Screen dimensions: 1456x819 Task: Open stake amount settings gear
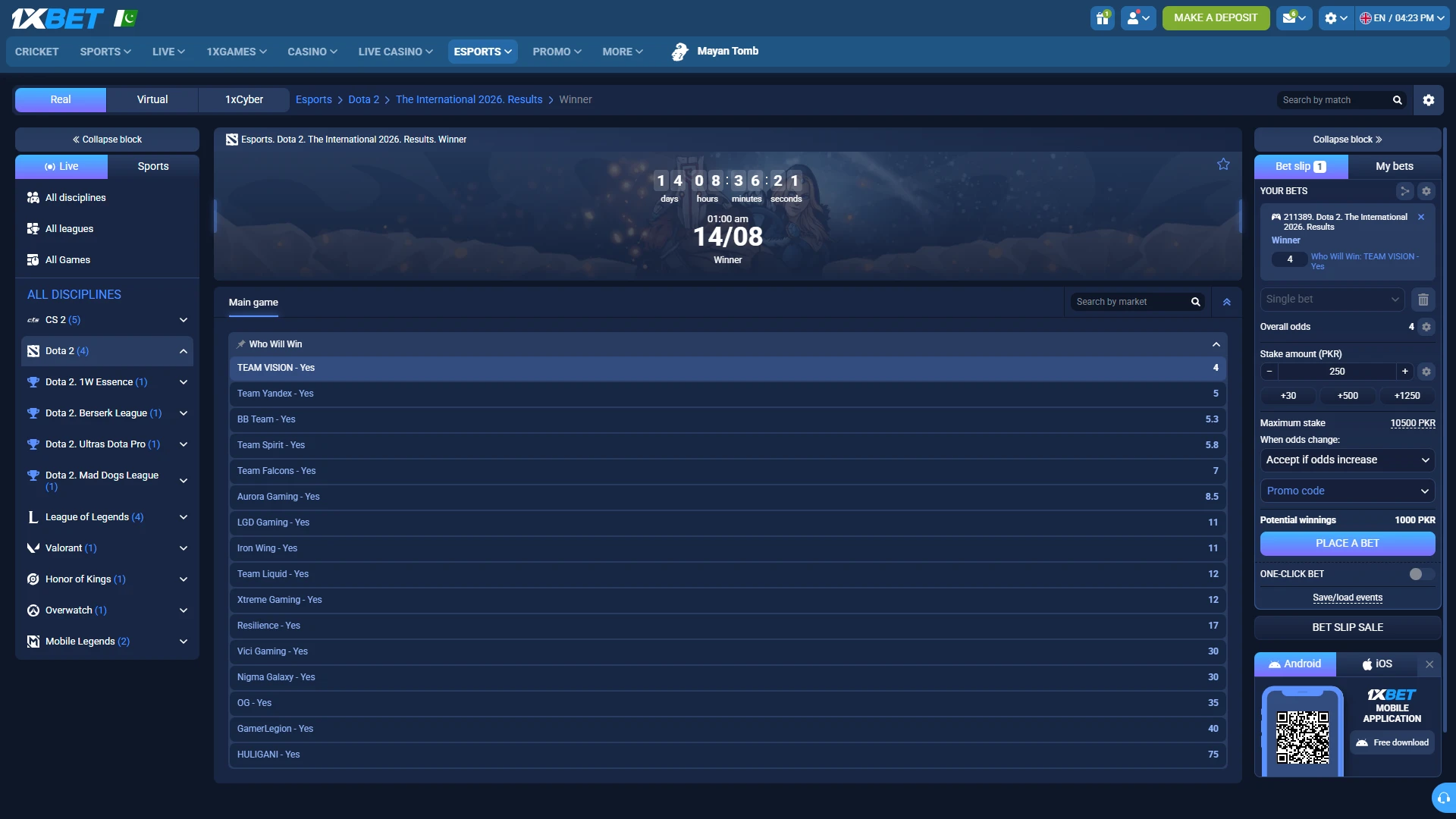(1426, 372)
